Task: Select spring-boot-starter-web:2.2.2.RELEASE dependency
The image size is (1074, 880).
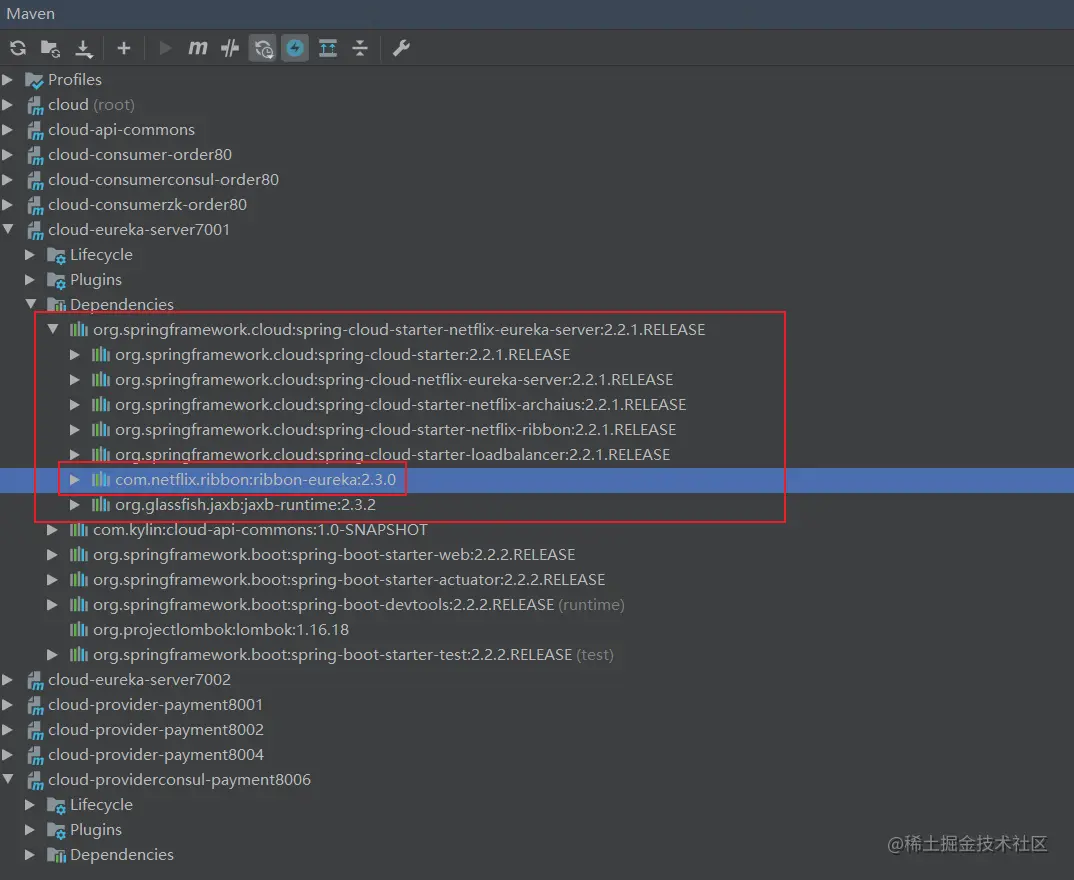Action: pos(334,555)
